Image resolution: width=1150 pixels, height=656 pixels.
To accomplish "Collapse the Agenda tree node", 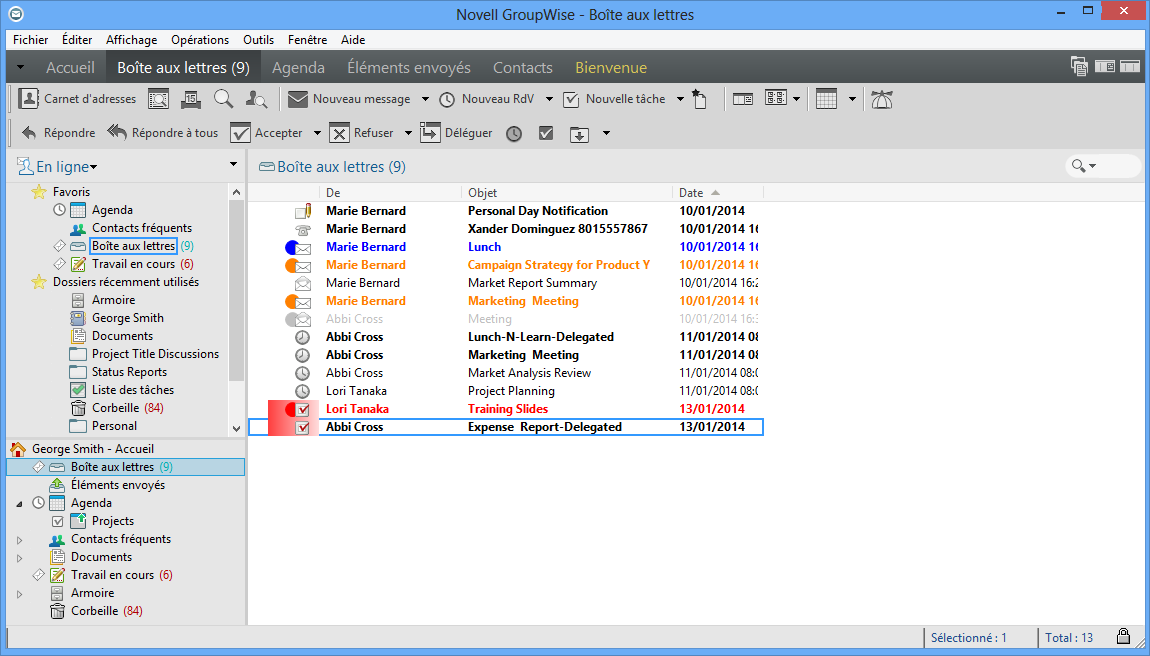I will (x=19, y=504).
